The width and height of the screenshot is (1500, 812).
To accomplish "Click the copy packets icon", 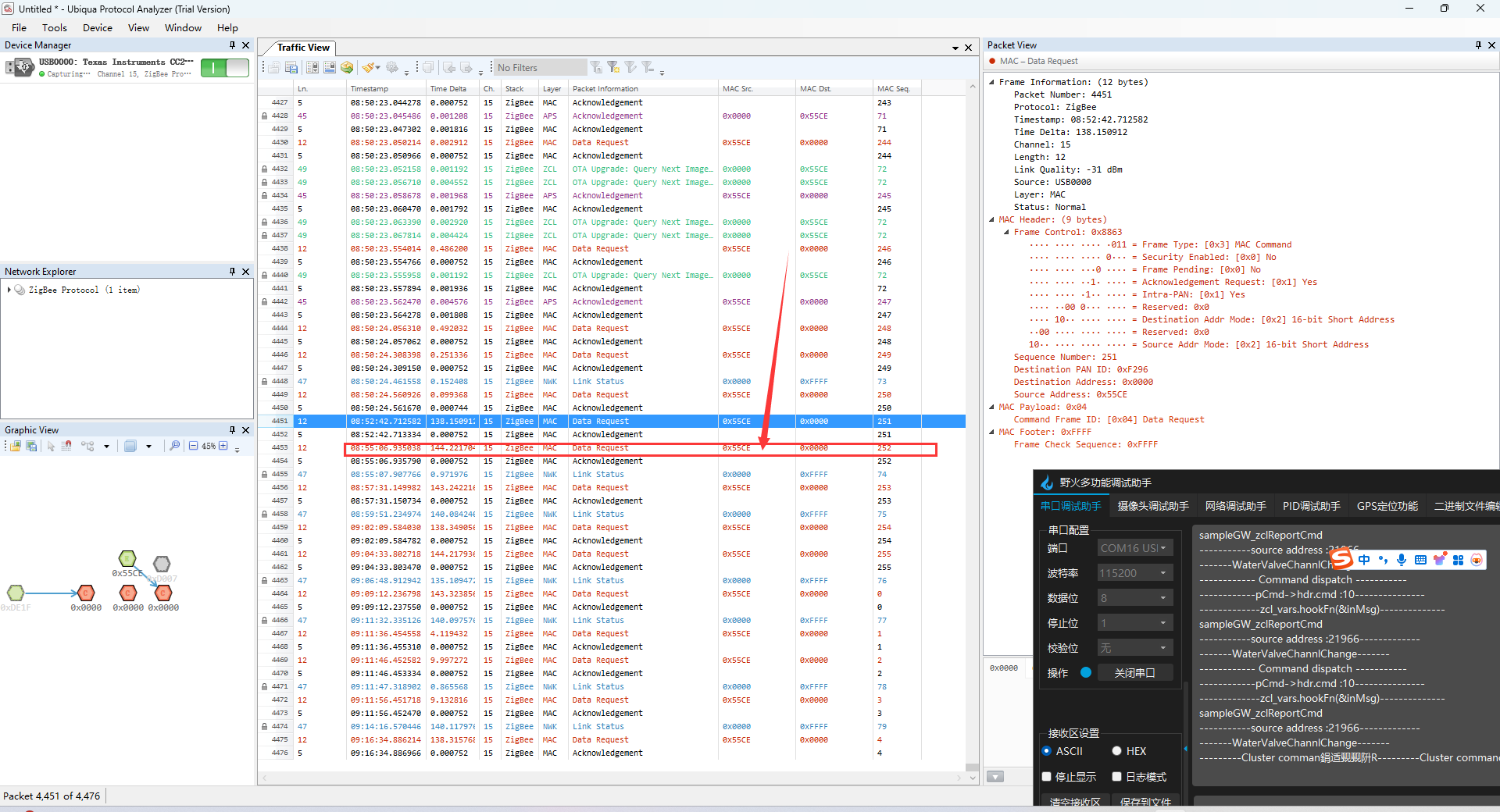I will point(429,68).
